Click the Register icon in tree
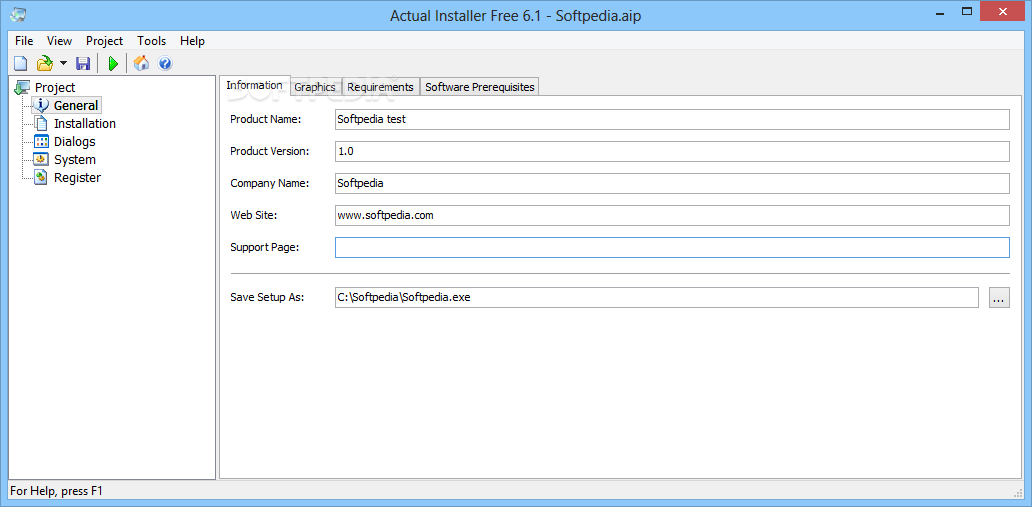 [41, 177]
